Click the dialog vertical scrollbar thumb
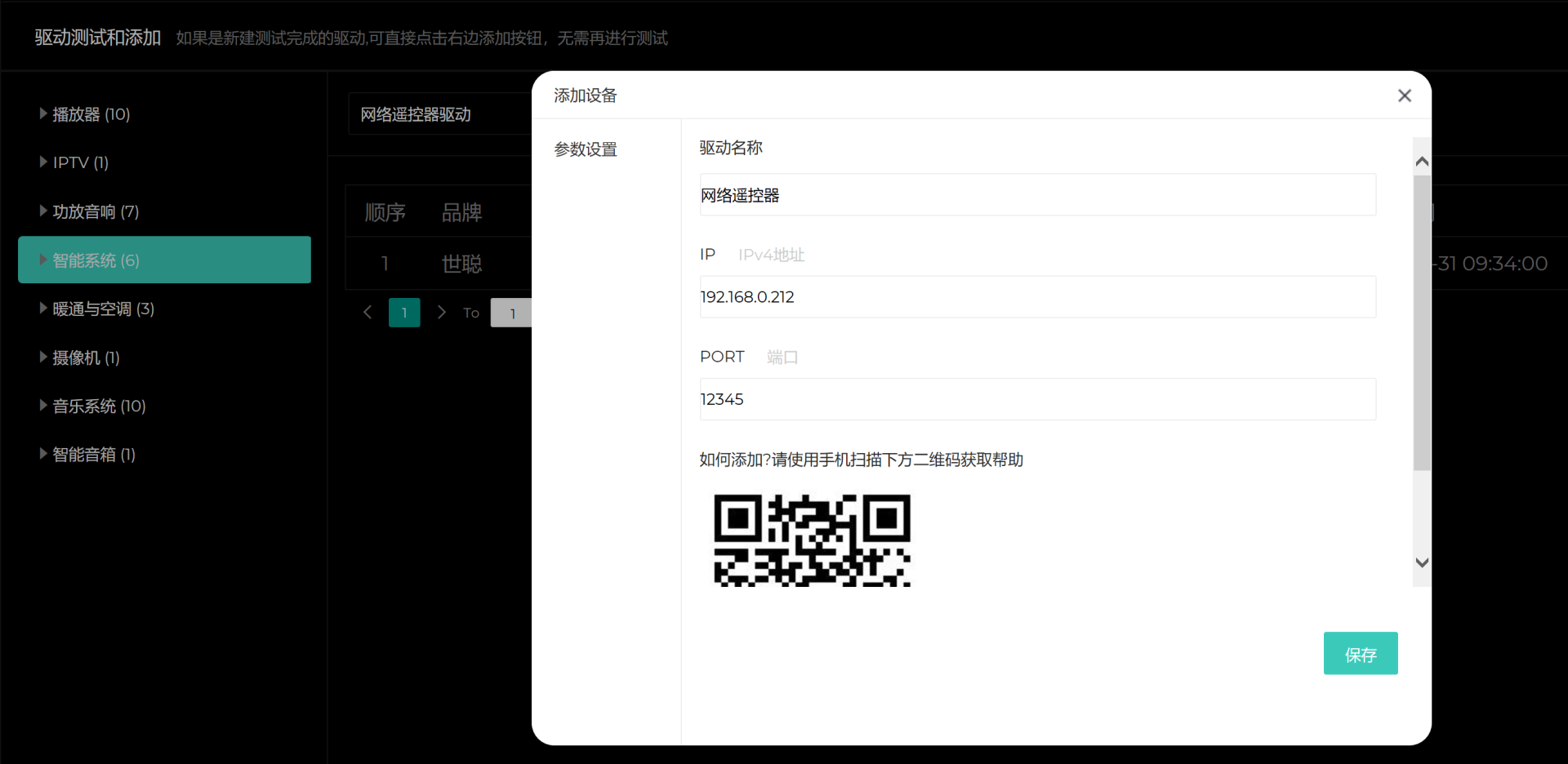This screenshot has width=1568, height=764. 1422,322
